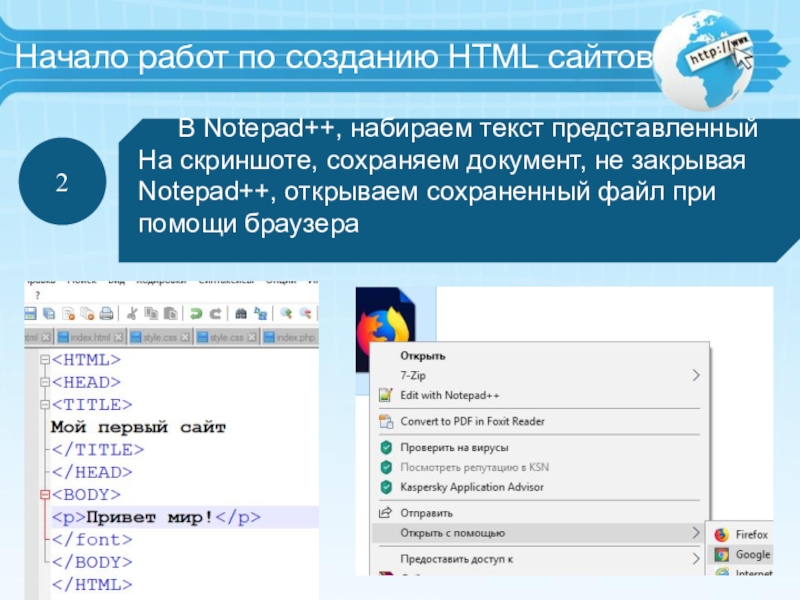
Task: Click Foxit icon beside Convert to PDF
Action: (x=386, y=421)
